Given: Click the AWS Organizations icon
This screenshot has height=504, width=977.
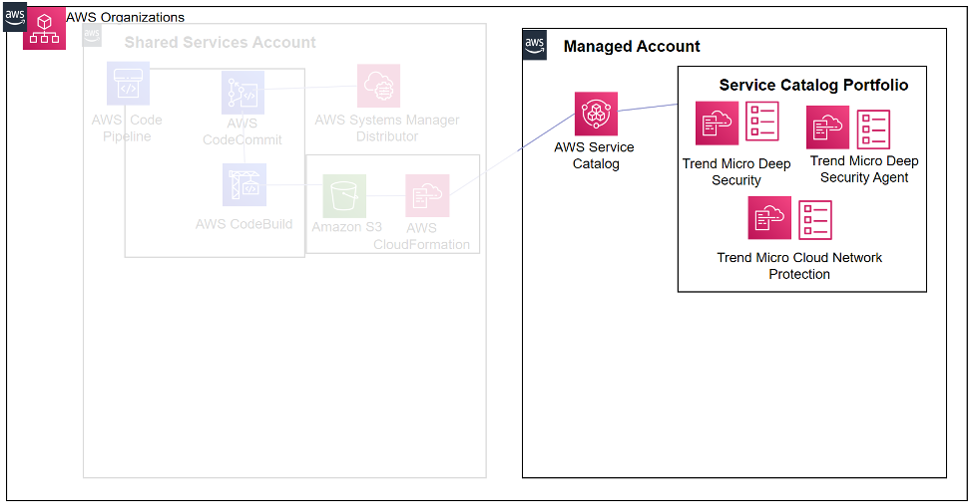Looking at the screenshot, I should point(44,29).
